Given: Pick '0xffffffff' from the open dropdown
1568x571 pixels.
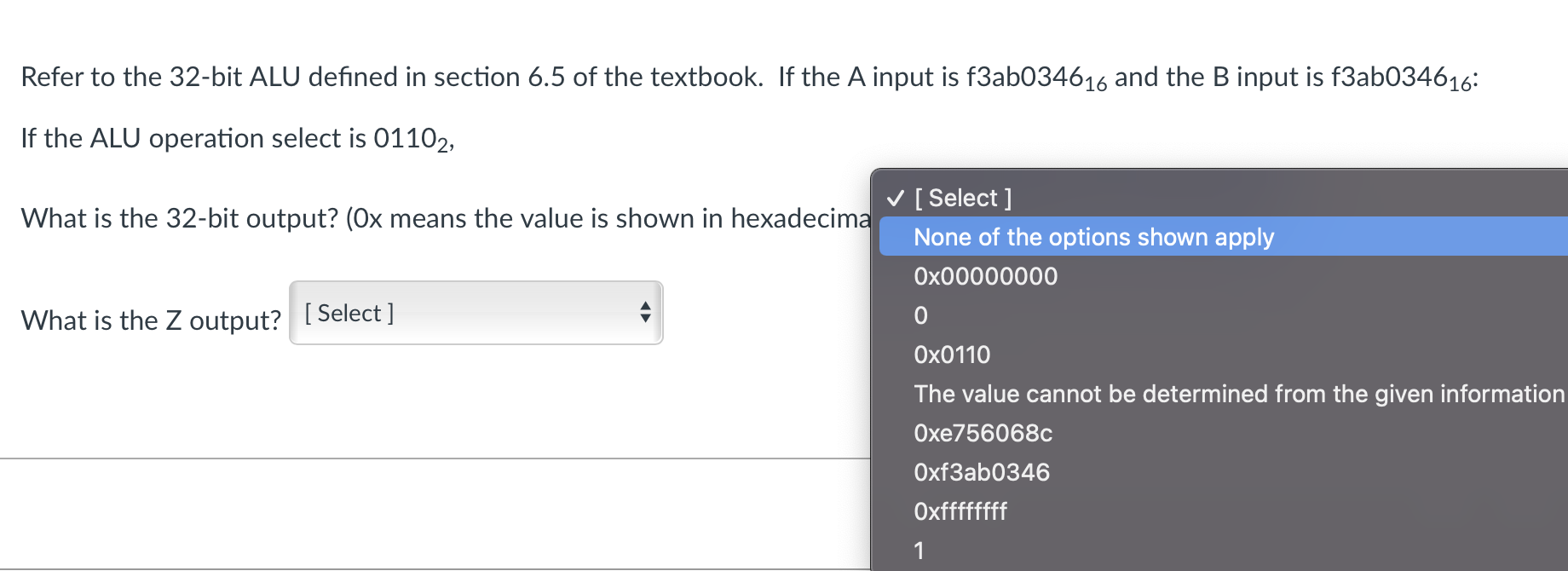Looking at the screenshot, I should (960, 511).
